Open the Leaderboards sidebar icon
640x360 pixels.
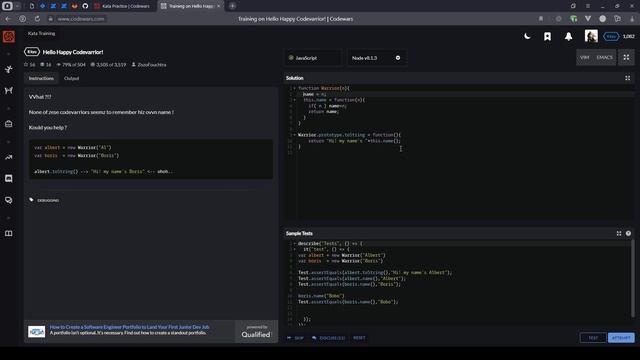(x=9, y=157)
